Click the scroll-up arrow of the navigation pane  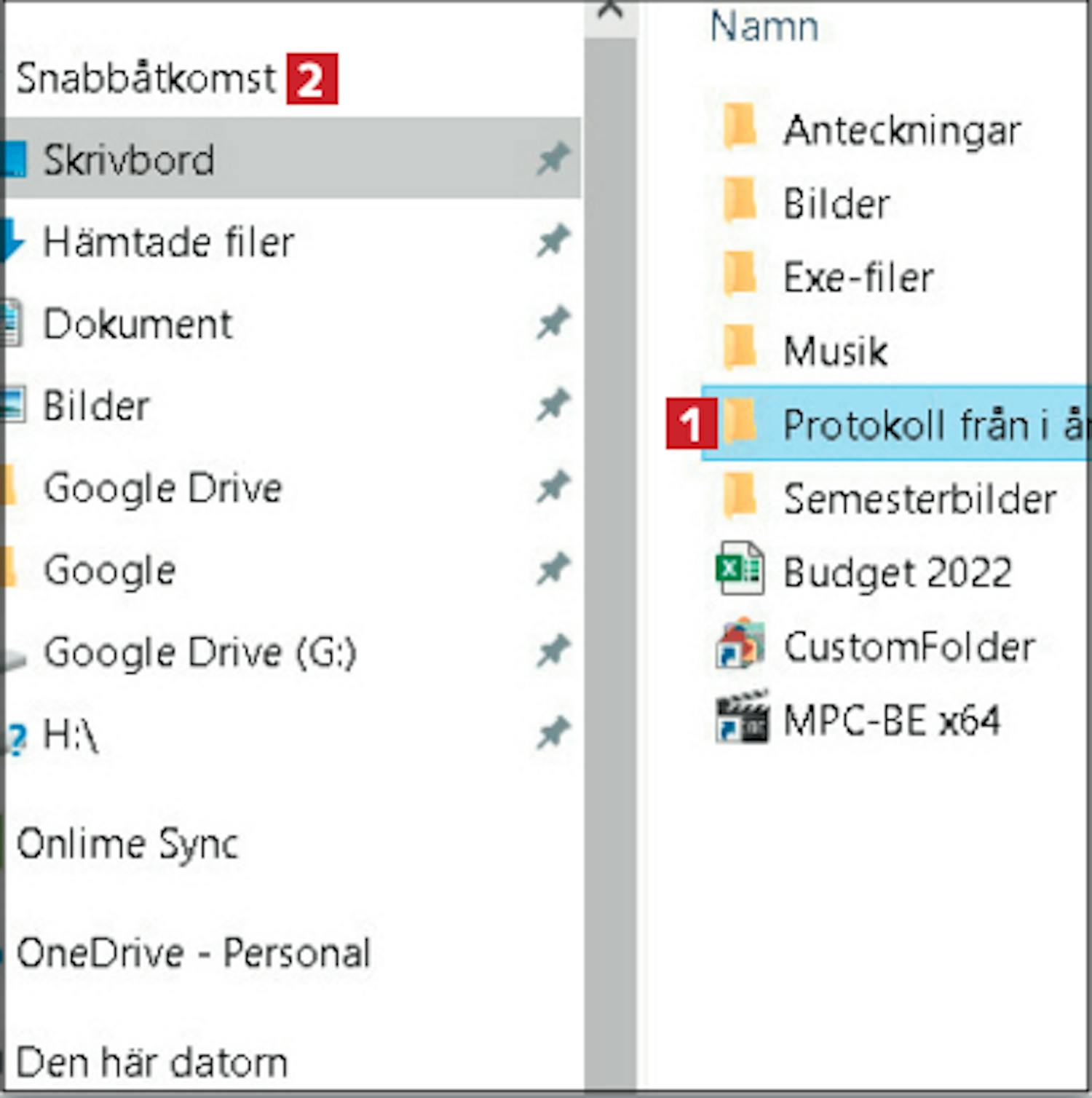click(610, 10)
